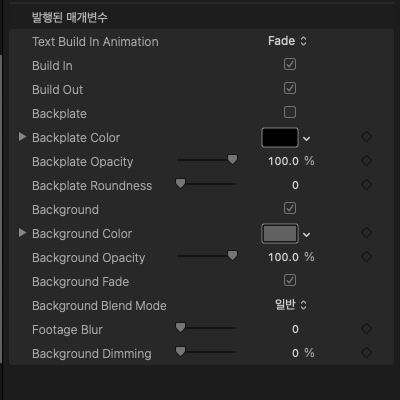The width and height of the screenshot is (400, 400).
Task: Click keyframe diamond for Footage Blur
Action: coord(366,329)
